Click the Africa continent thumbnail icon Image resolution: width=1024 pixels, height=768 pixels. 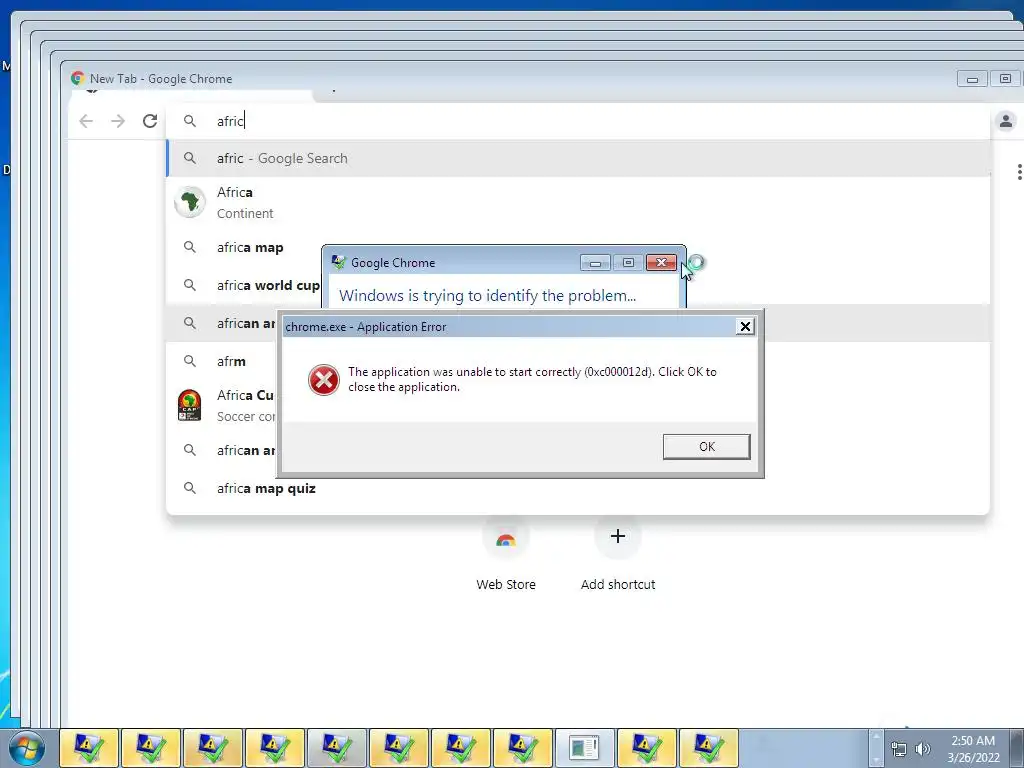tap(189, 202)
